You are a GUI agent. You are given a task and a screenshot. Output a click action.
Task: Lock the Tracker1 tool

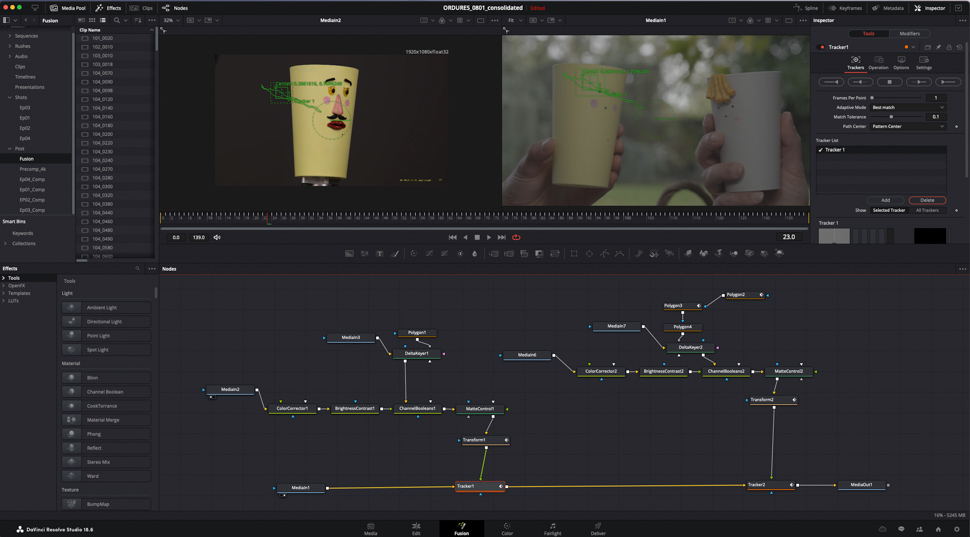949,47
